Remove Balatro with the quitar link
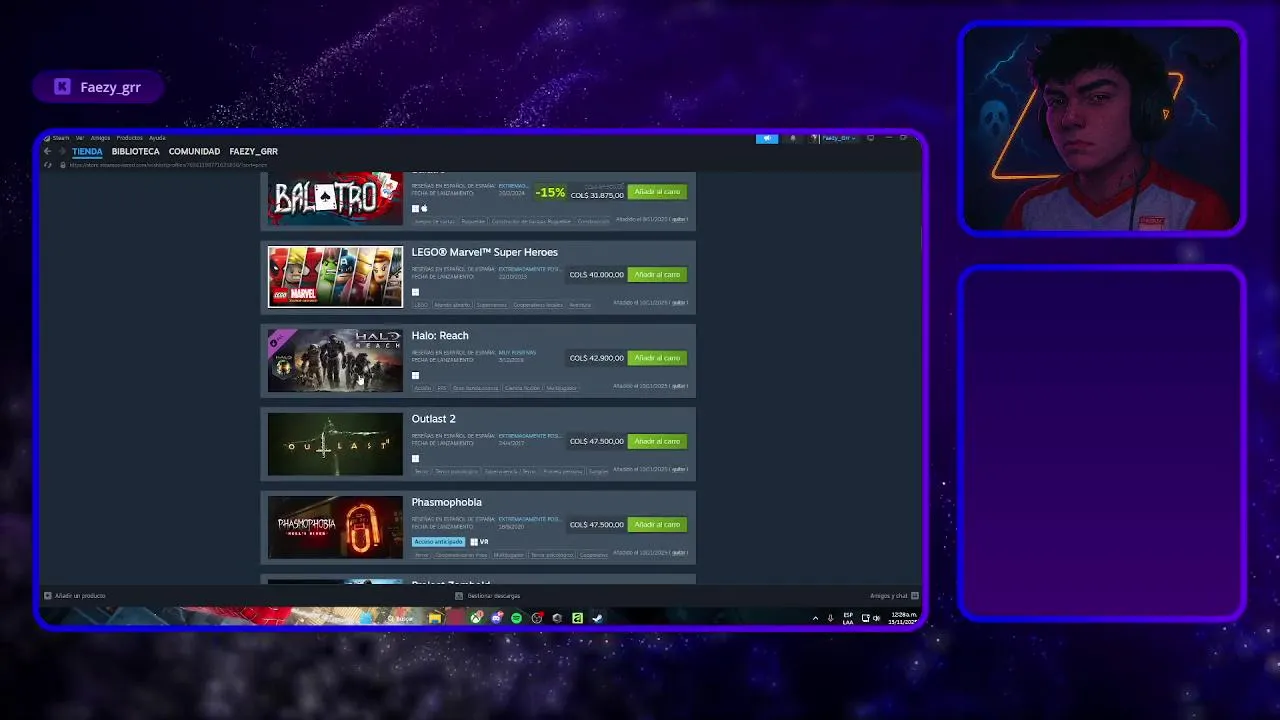Viewport: 1280px width, 720px height. (x=679, y=219)
